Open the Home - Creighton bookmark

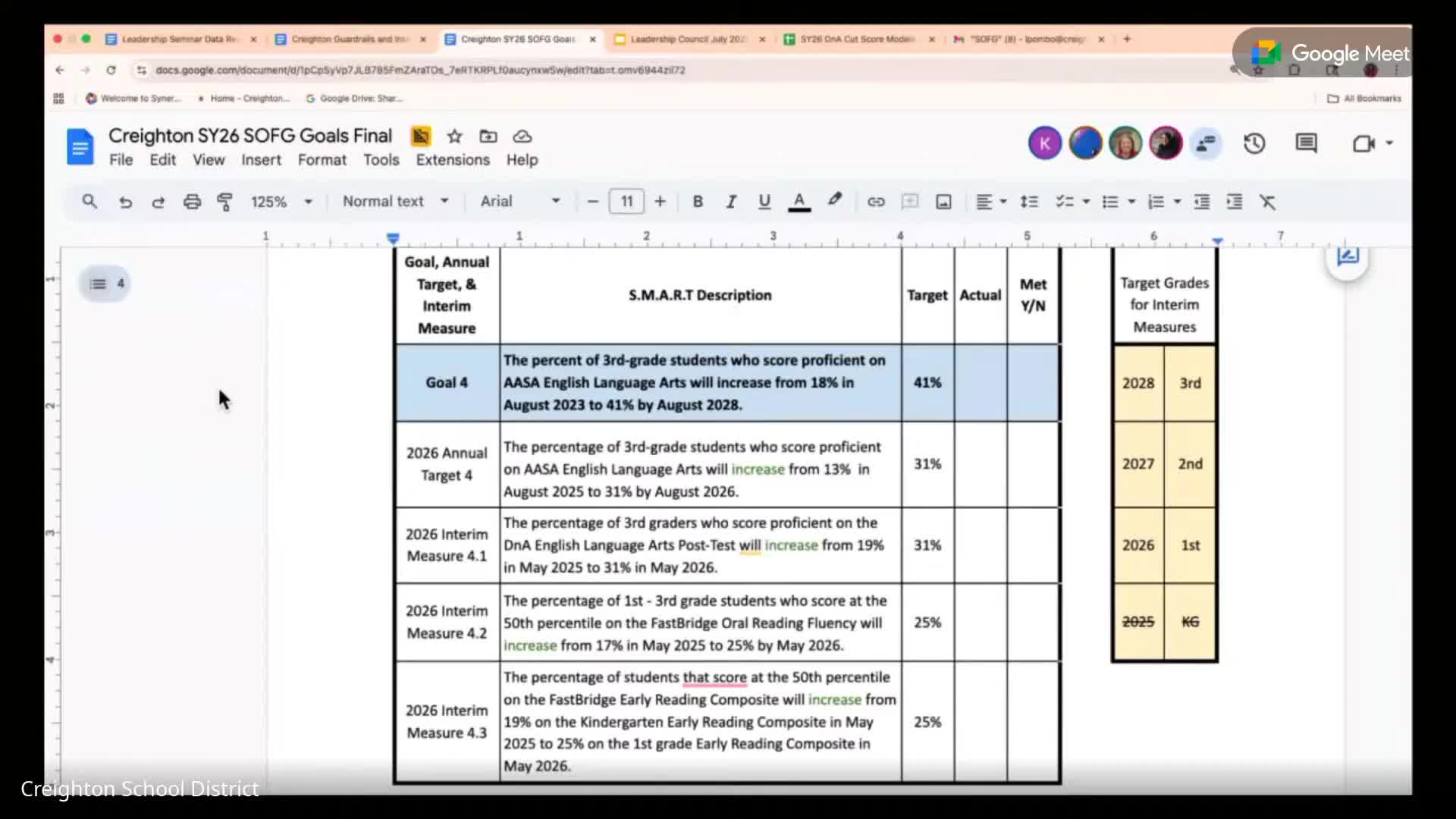coord(244,99)
